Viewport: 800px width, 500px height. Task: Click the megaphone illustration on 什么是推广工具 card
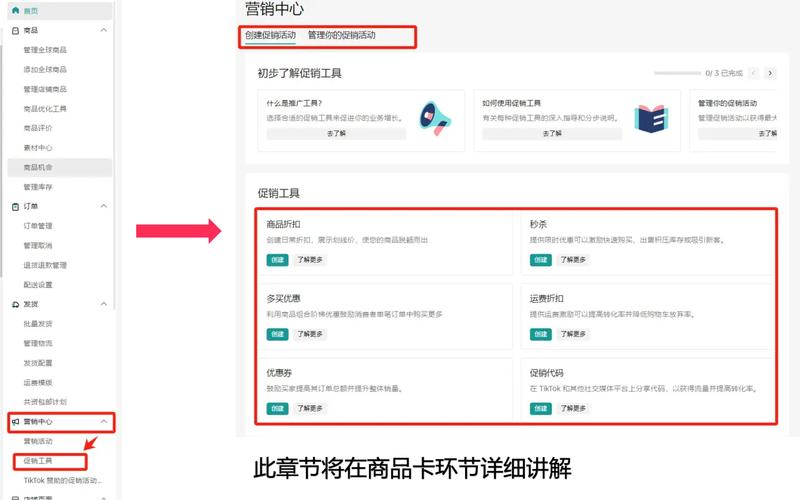point(435,118)
